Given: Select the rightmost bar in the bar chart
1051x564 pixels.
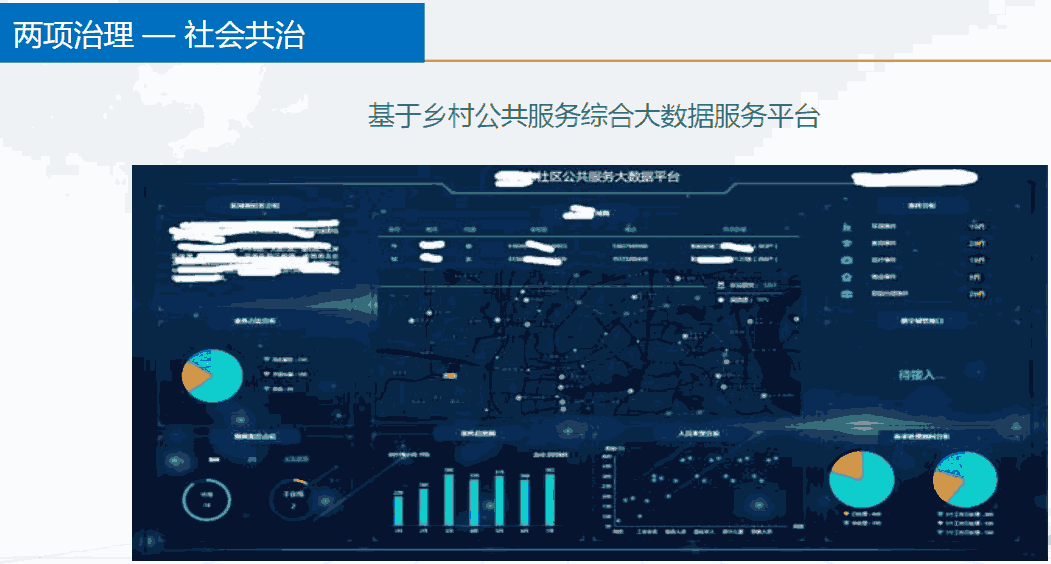Looking at the screenshot, I should (x=549, y=498).
